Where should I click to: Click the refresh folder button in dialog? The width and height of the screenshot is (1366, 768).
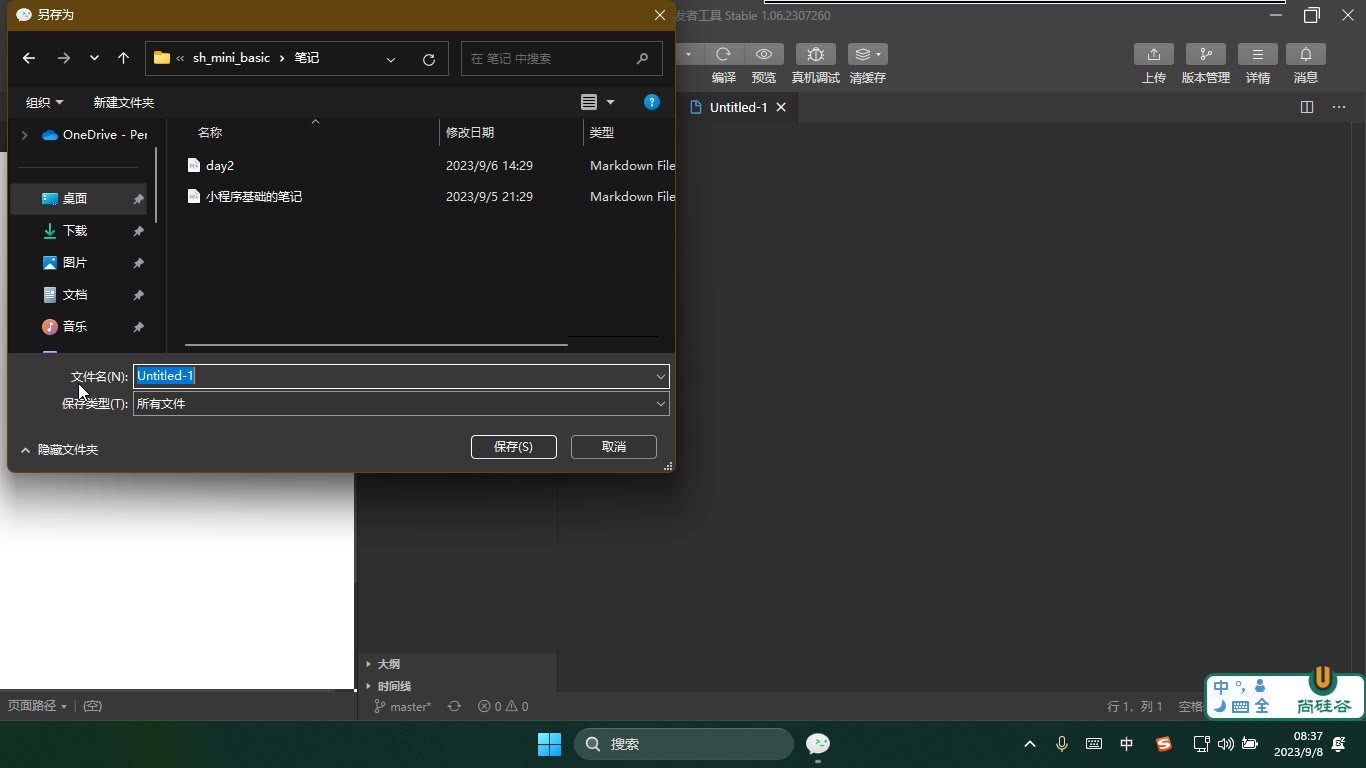tap(429, 59)
